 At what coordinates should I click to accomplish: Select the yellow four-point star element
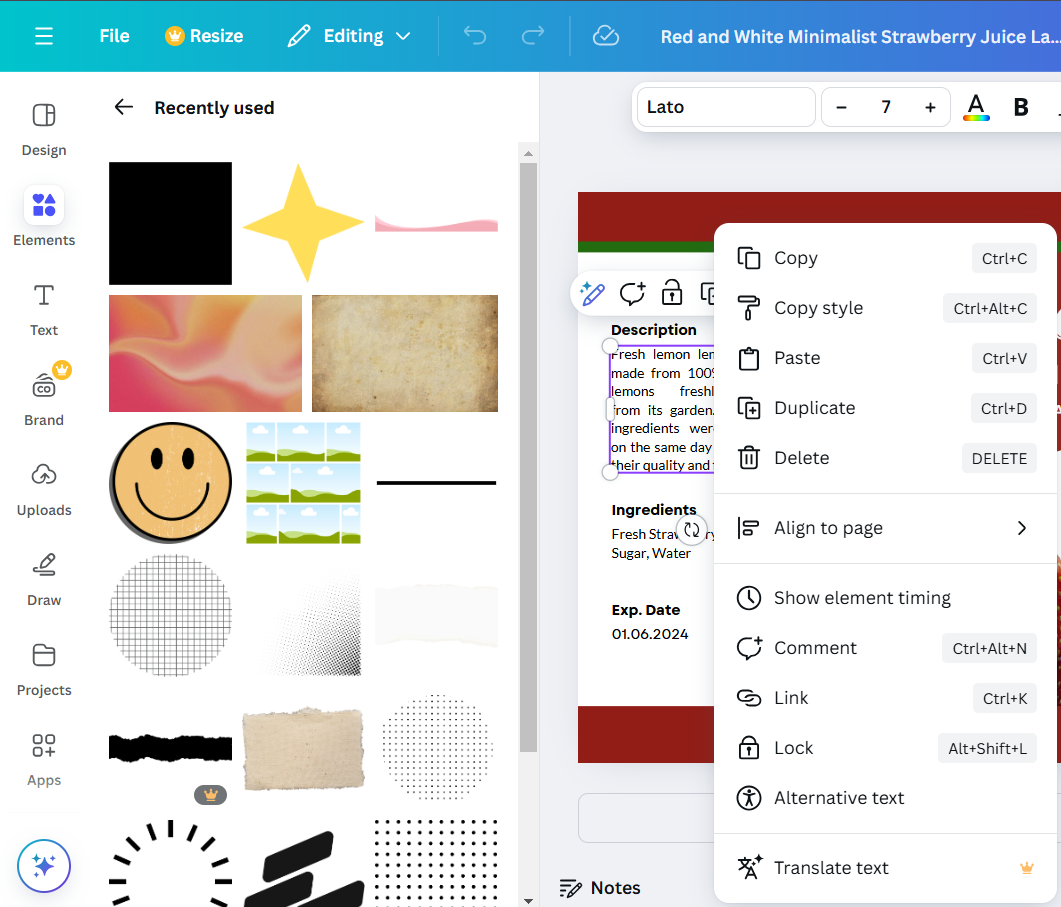point(303,223)
